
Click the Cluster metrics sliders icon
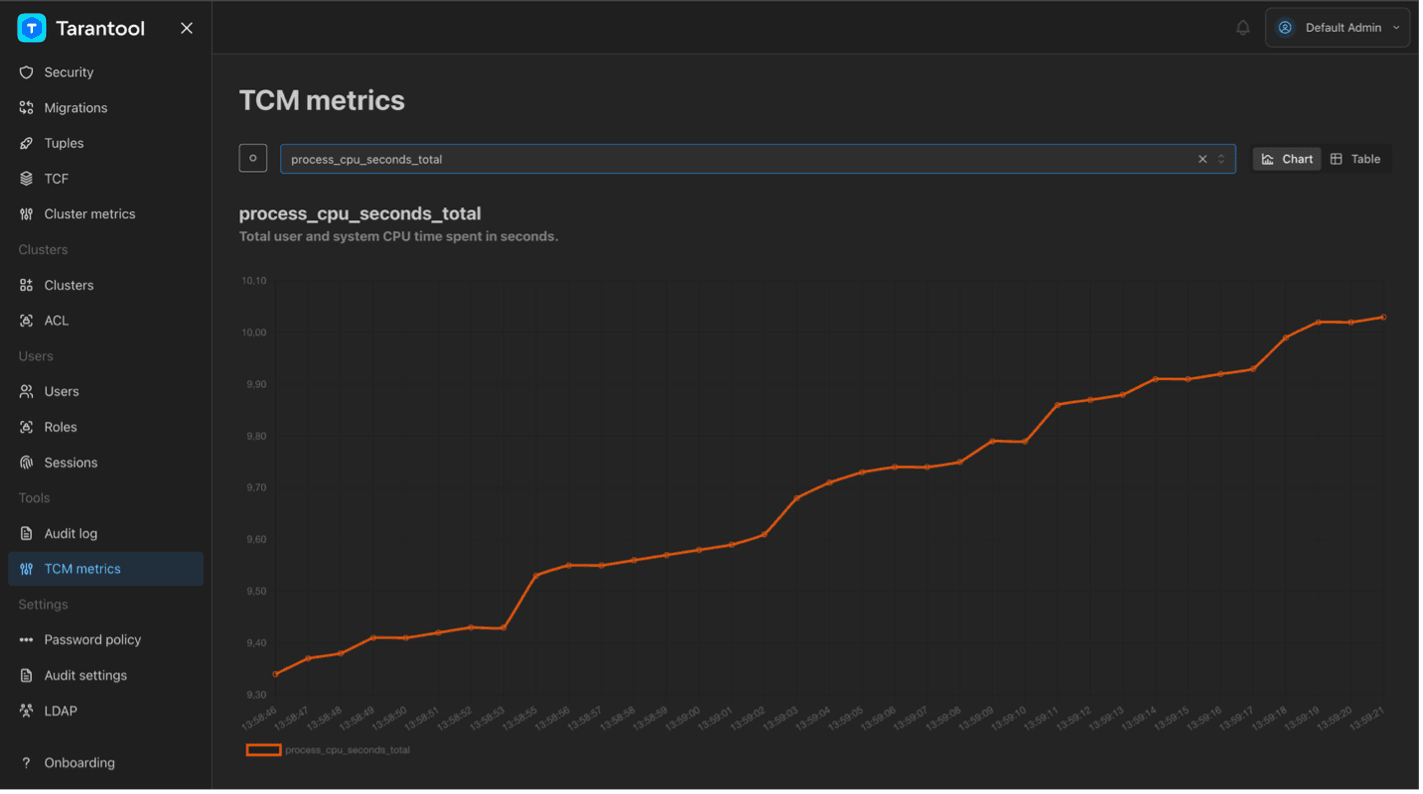pos(27,215)
